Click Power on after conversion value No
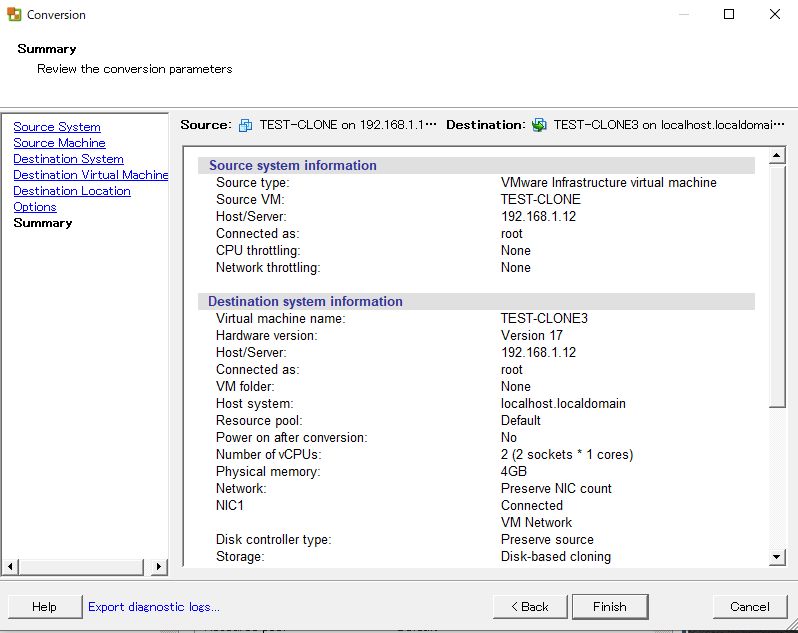Image resolution: width=798 pixels, height=633 pixels. point(508,437)
